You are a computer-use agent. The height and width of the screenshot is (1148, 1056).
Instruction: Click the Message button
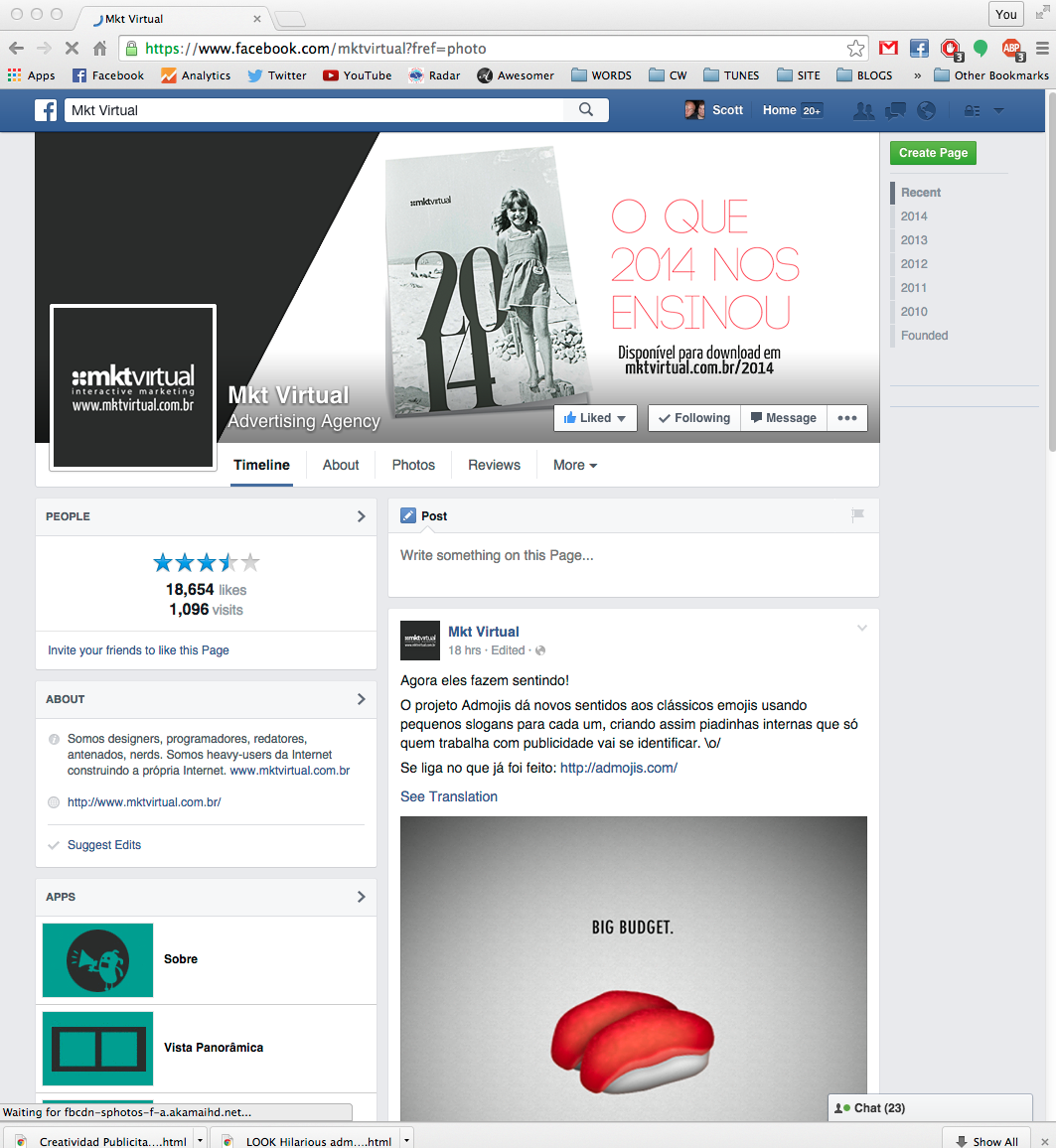point(784,418)
